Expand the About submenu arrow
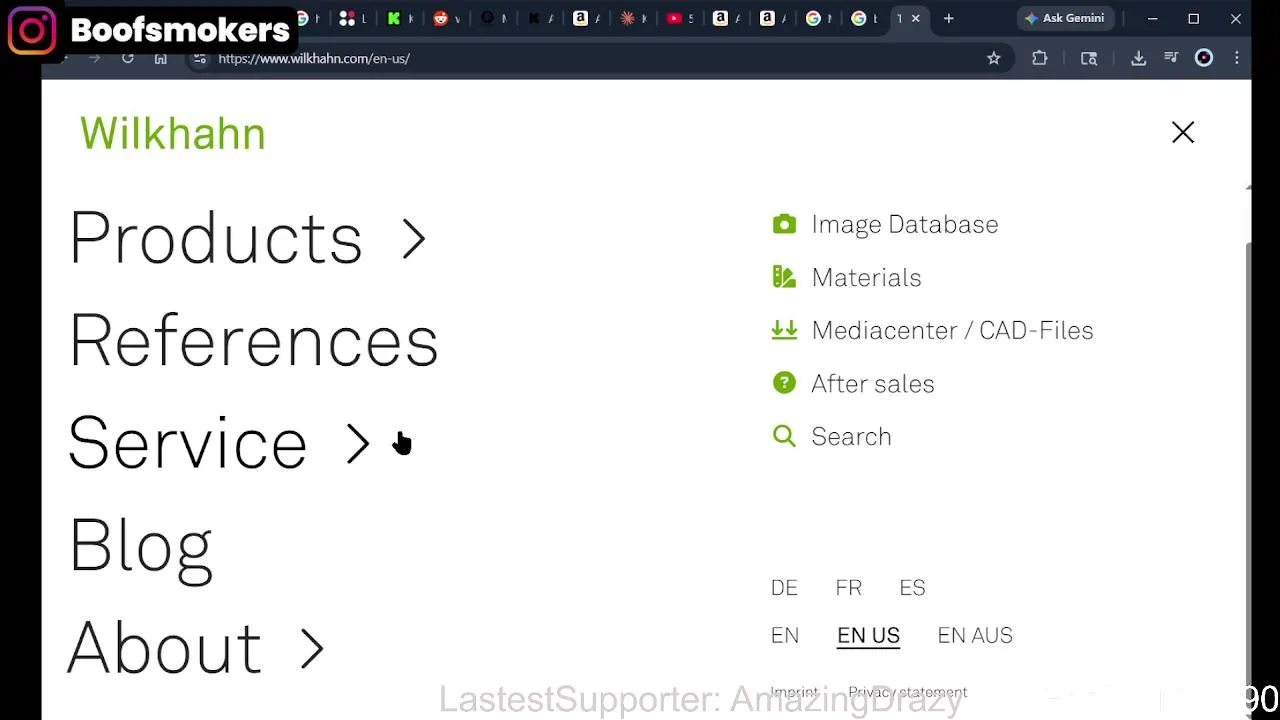Screen dimensions: 1280x720 (312, 649)
